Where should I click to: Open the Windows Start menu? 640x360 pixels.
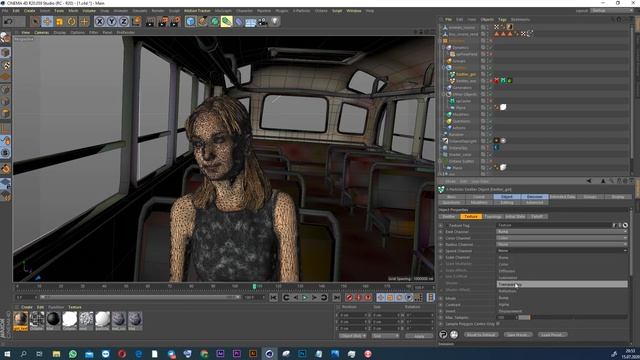coord(7,353)
